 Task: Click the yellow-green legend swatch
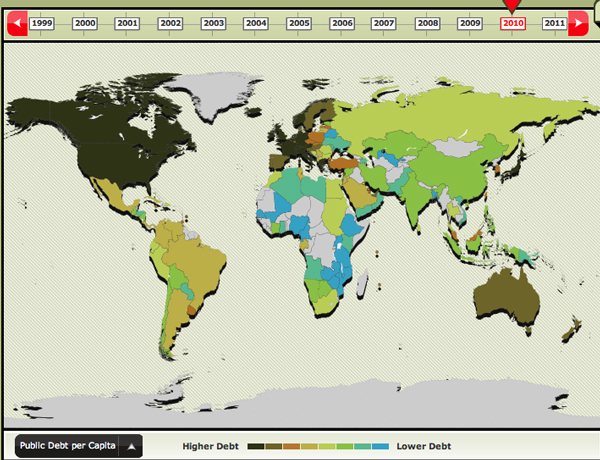tap(327, 446)
